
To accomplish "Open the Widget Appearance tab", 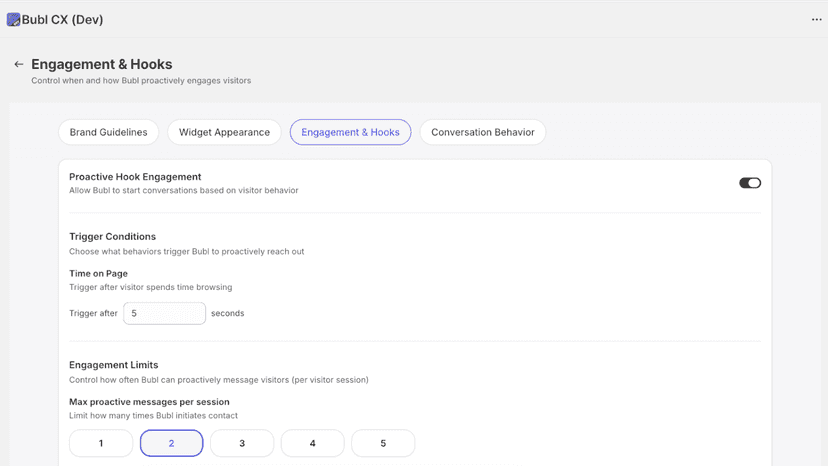I will (x=224, y=132).
